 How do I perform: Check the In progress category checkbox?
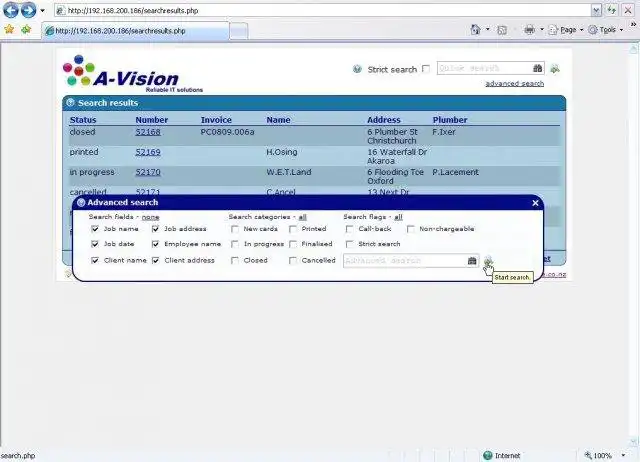[x=235, y=244]
